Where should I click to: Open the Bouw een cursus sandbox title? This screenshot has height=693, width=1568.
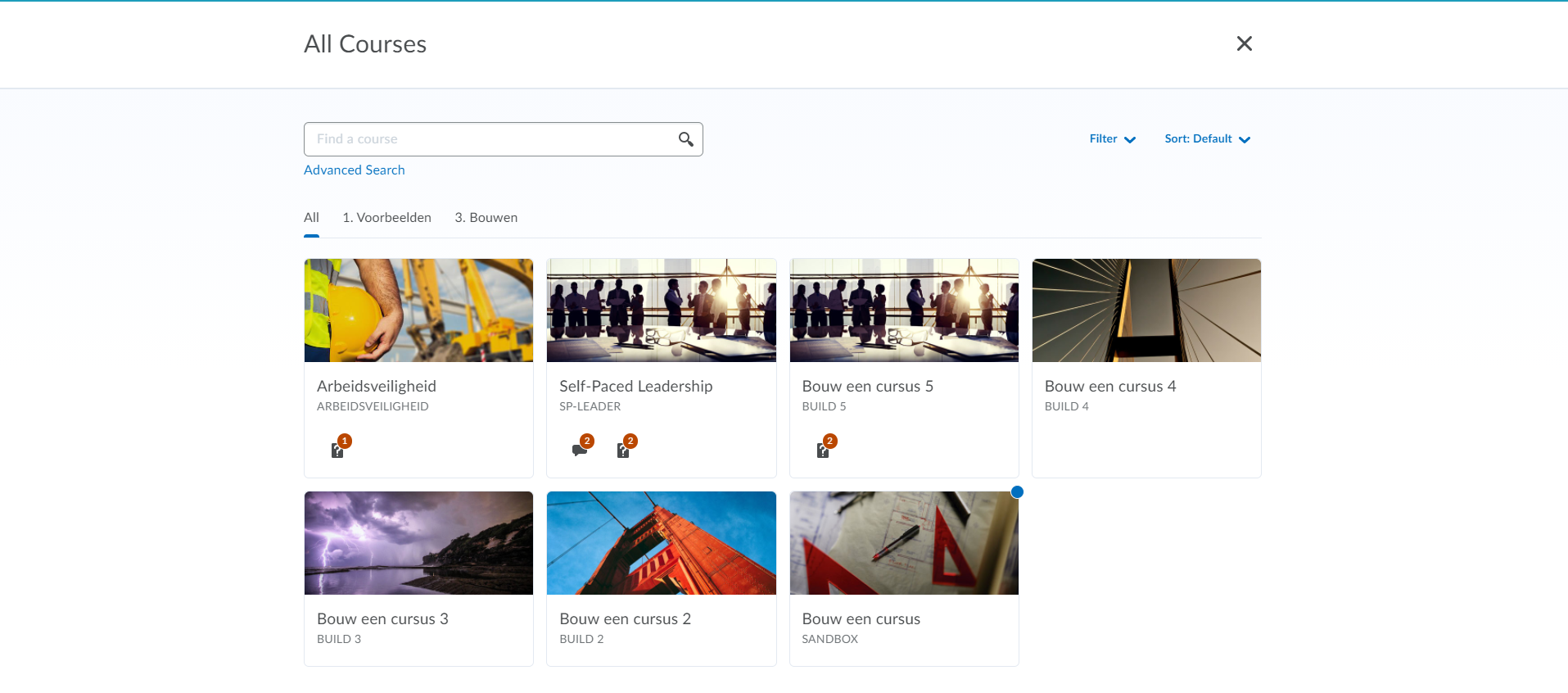coord(861,619)
